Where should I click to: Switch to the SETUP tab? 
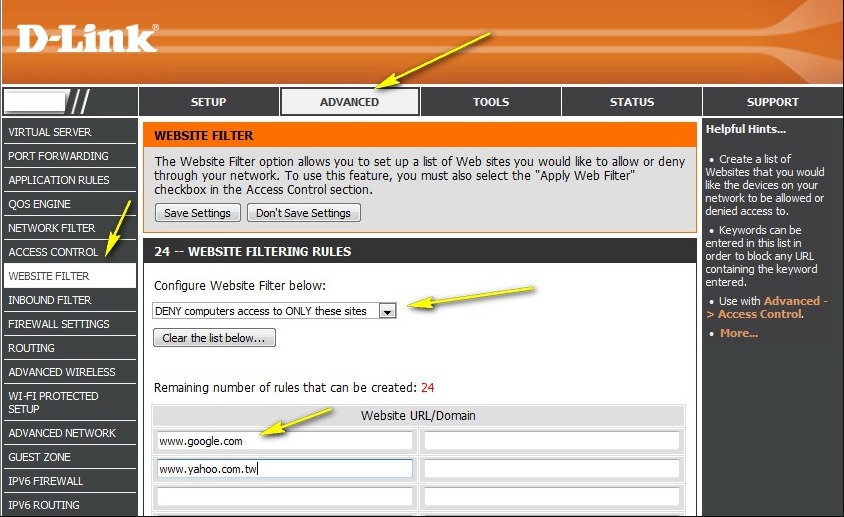[x=208, y=102]
